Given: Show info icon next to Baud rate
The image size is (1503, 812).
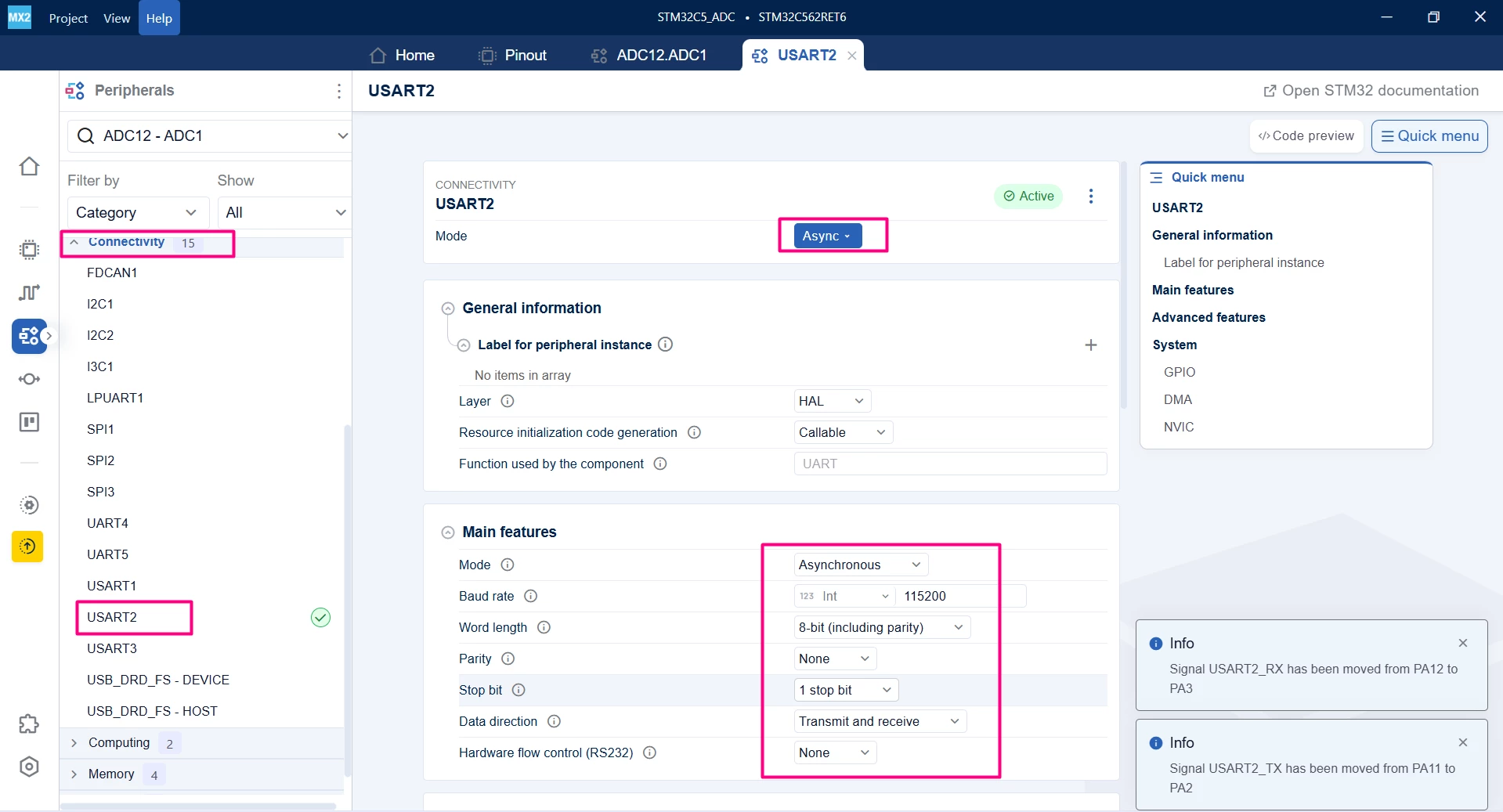Looking at the screenshot, I should [x=530, y=596].
